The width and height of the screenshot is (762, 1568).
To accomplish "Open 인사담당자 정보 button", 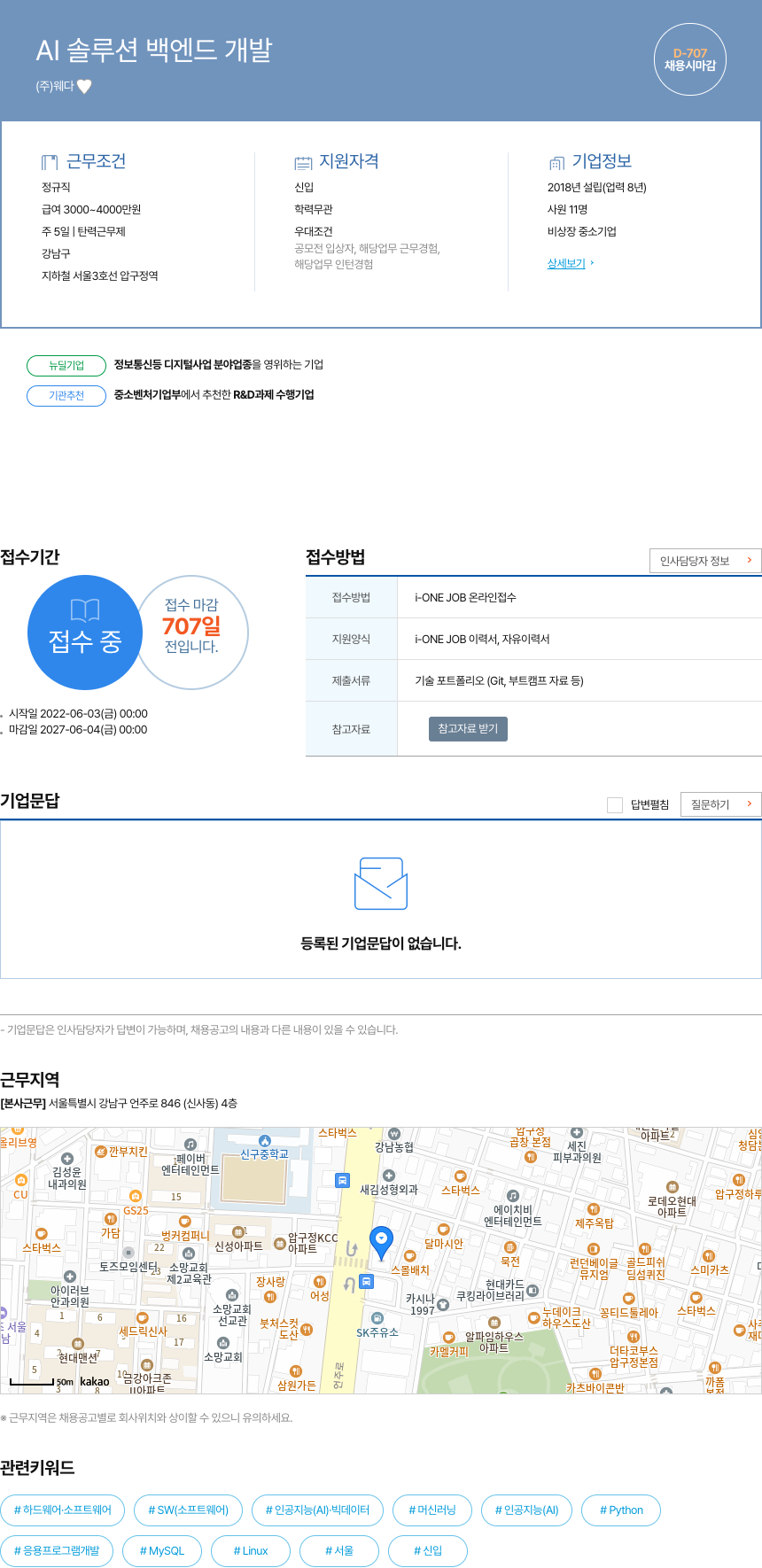I will 705,560.
